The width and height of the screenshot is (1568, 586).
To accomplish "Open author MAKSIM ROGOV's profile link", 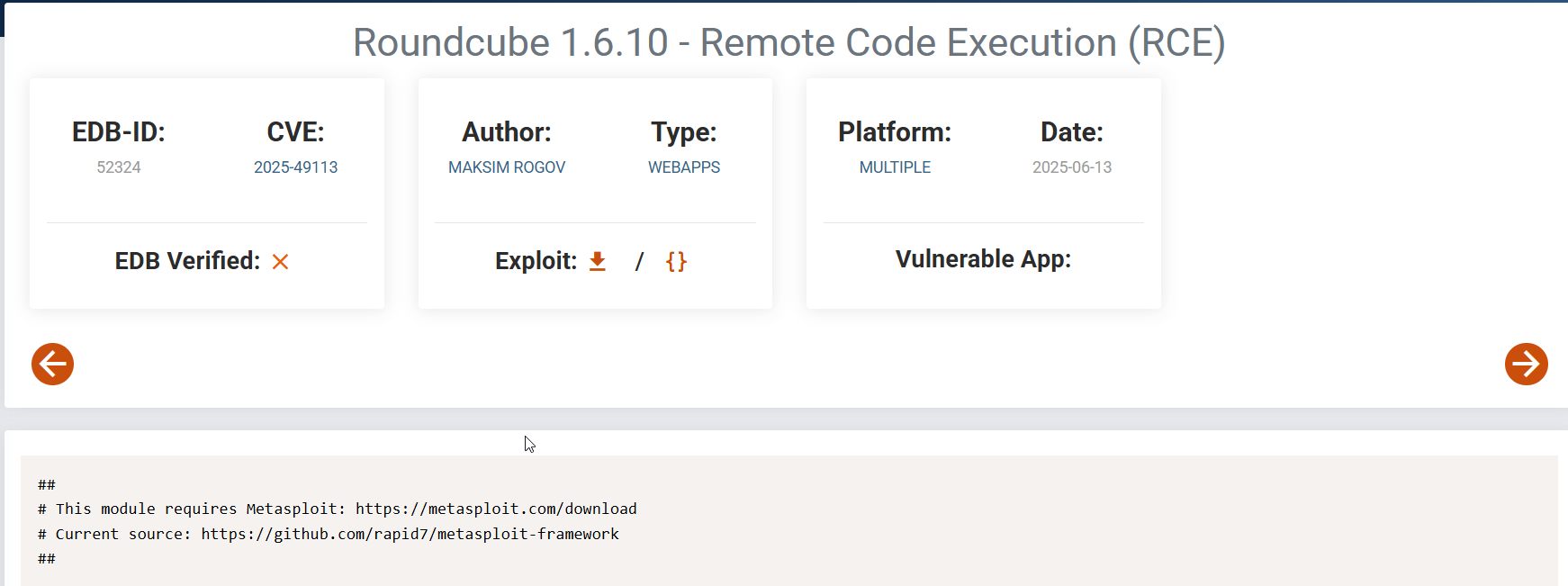I will point(507,167).
